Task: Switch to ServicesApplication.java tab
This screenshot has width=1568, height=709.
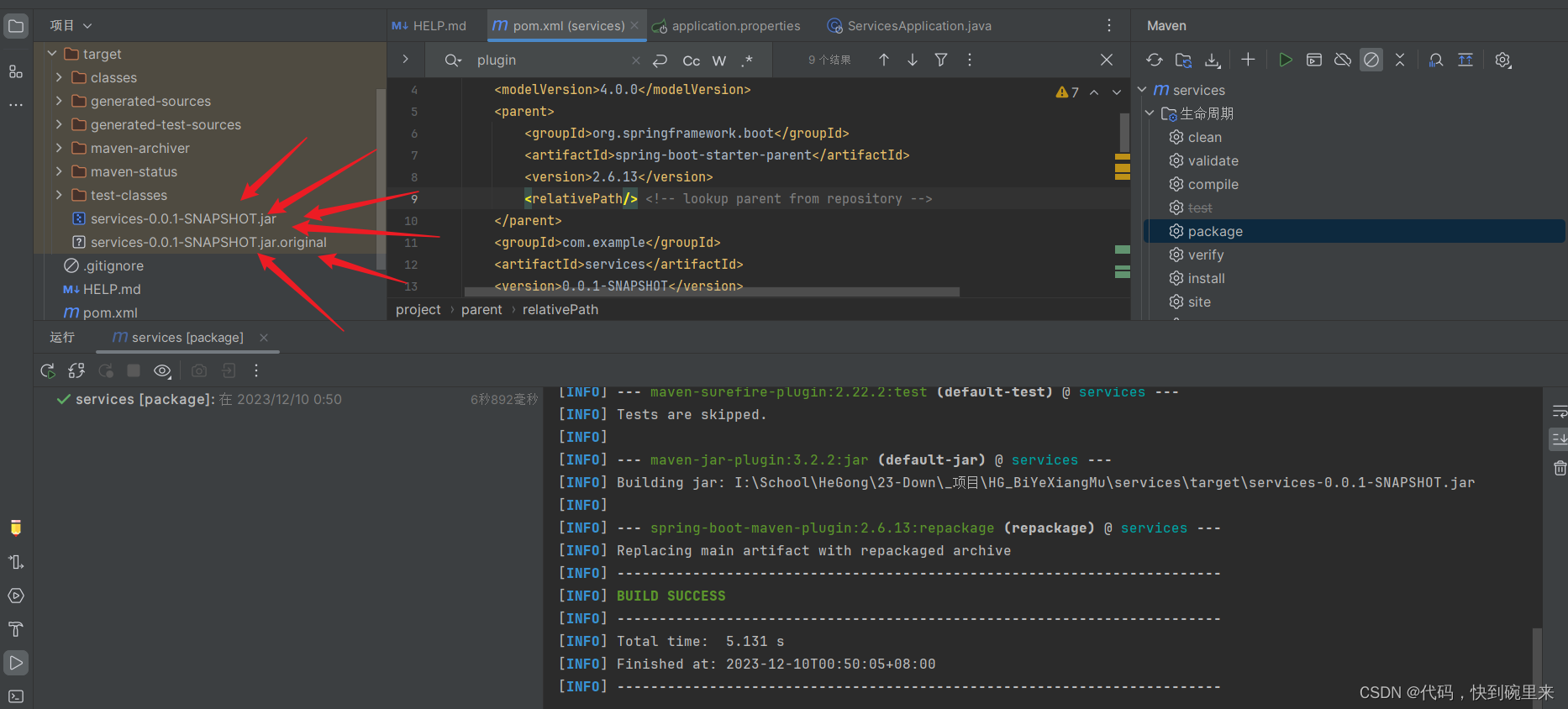Action: coord(918,26)
